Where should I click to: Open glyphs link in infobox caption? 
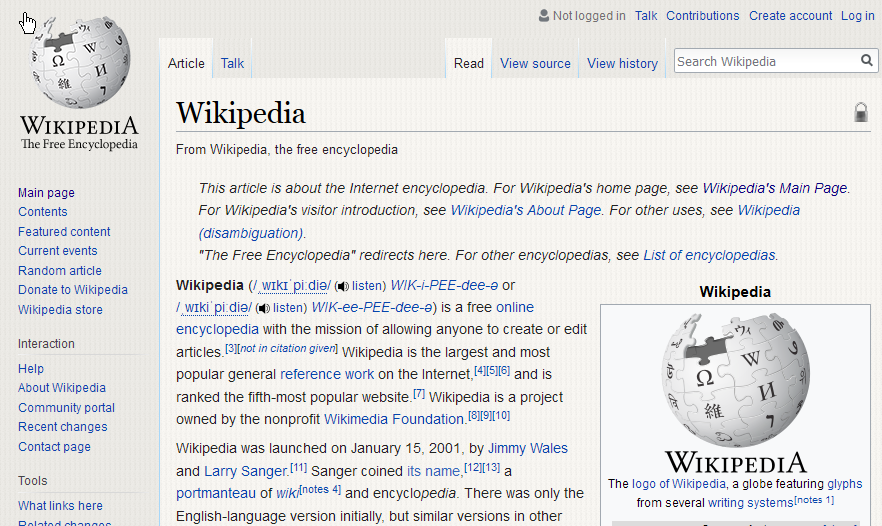(x=844, y=484)
